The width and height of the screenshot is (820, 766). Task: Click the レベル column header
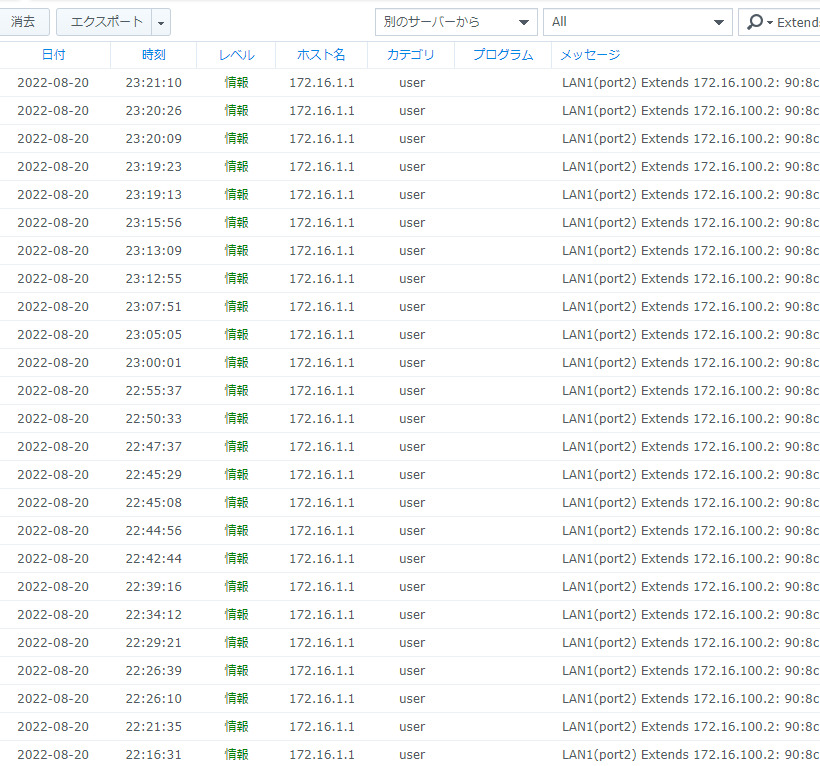(236, 55)
